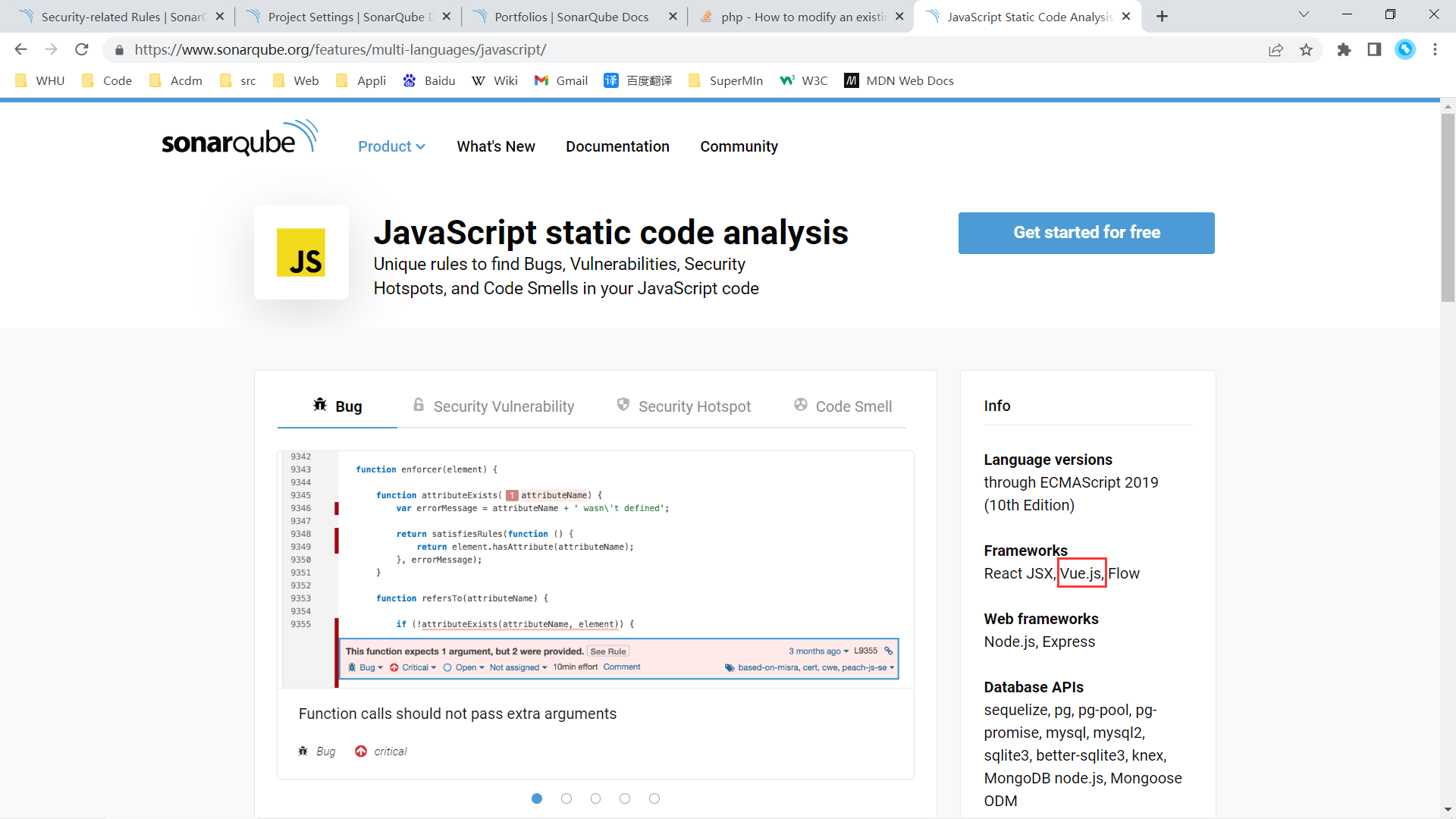
Task: Open the Code bookmark folder
Action: [x=107, y=80]
